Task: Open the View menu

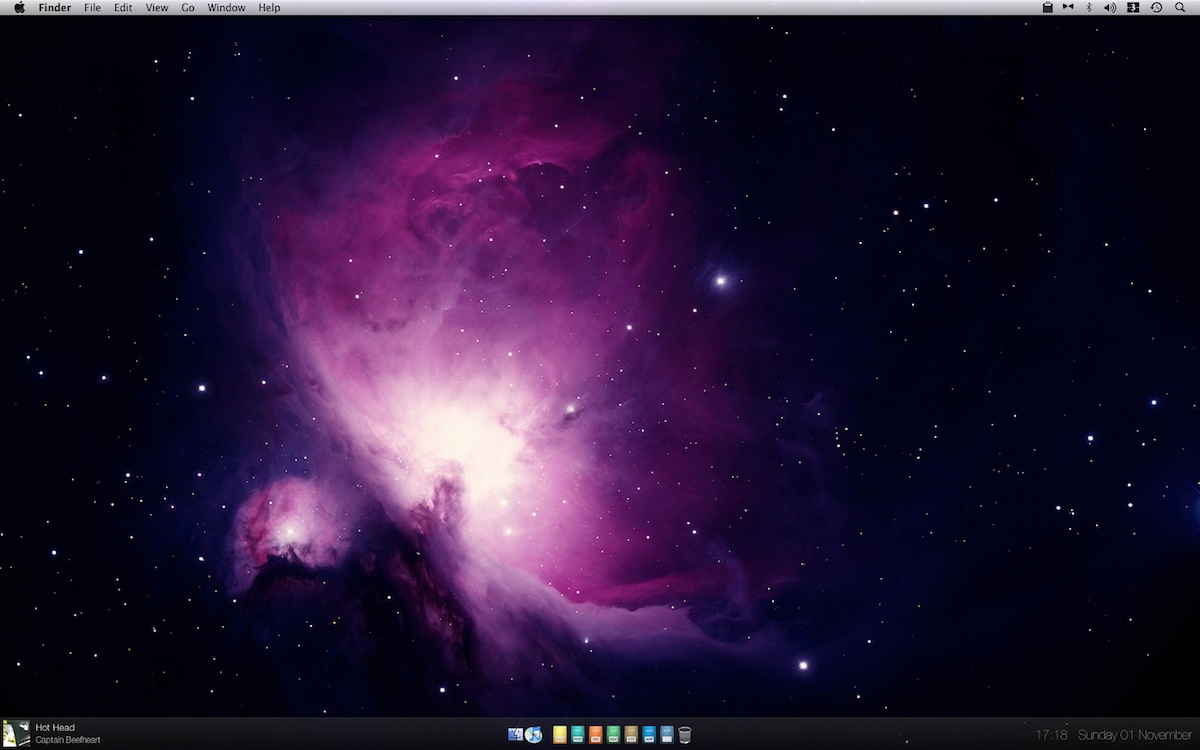Action: click(157, 7)
